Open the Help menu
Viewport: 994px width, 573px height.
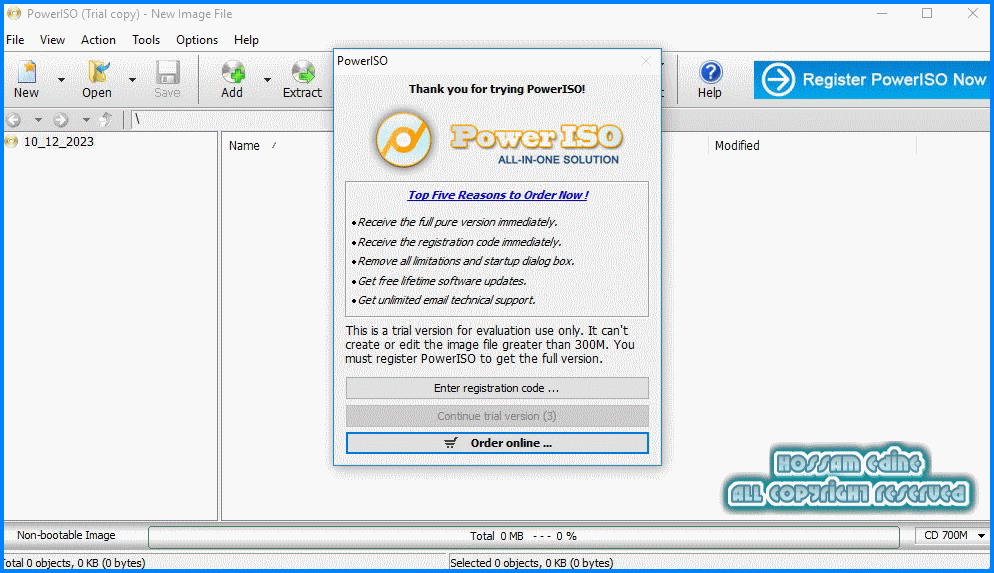(246, 40)
